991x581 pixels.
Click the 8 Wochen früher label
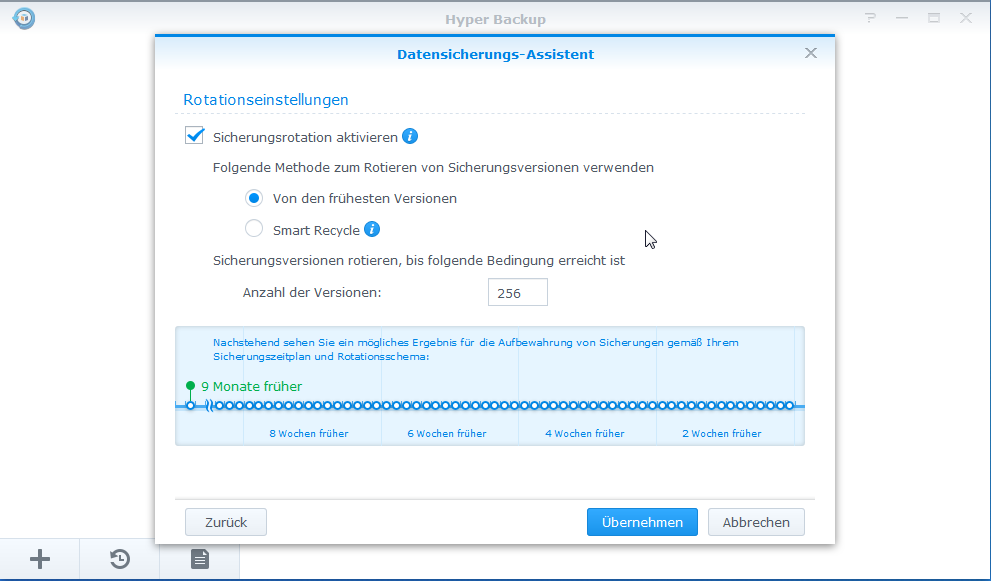pos(309,434)
